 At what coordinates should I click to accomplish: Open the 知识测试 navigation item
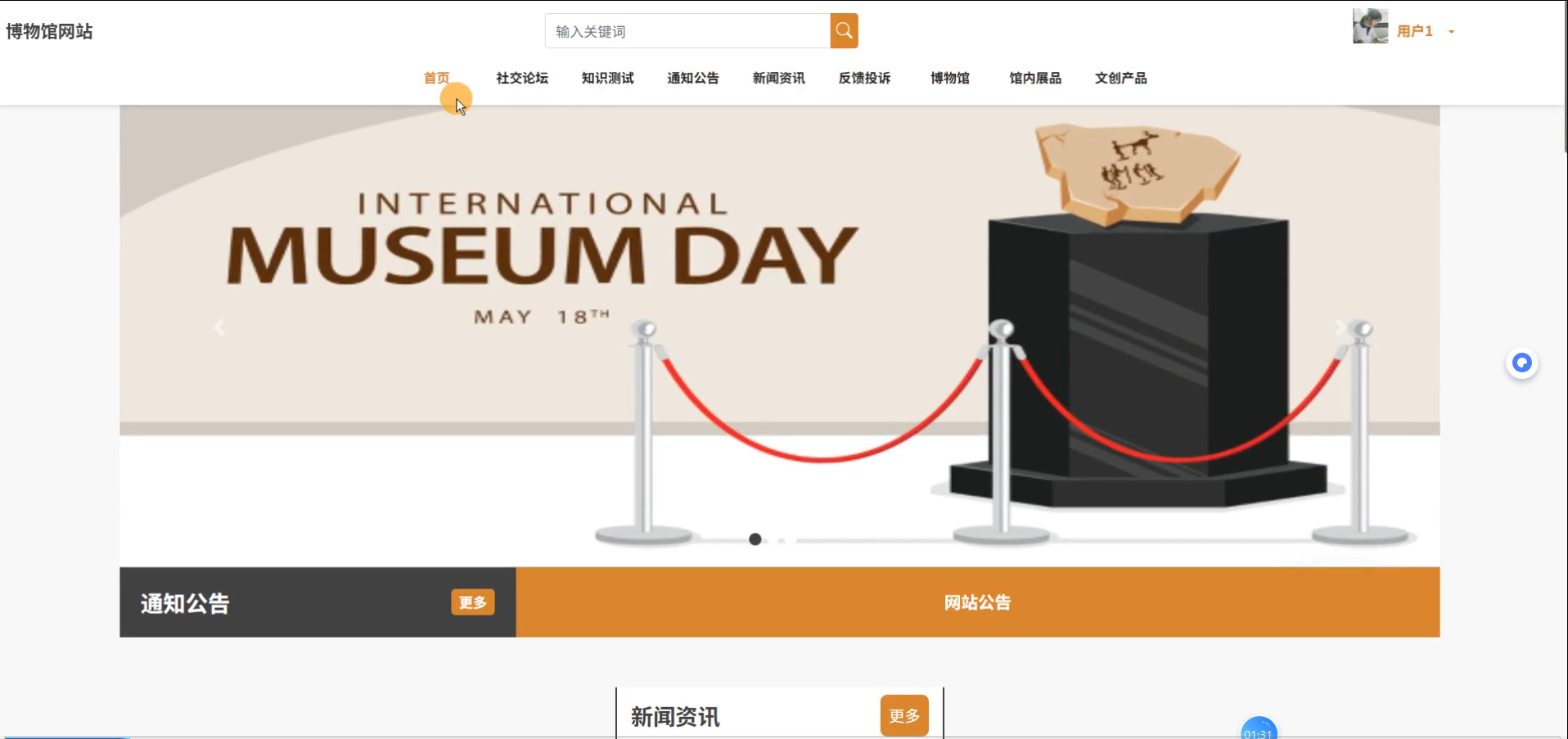coord(607,78)
